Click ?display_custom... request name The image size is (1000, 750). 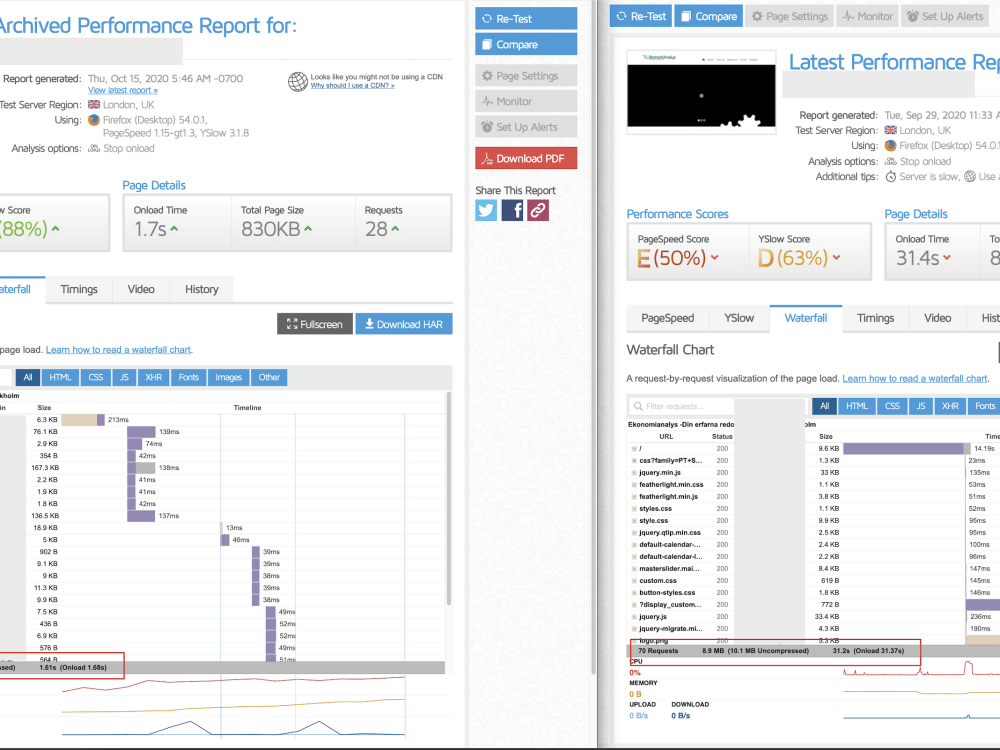click(x=670, y=605)
